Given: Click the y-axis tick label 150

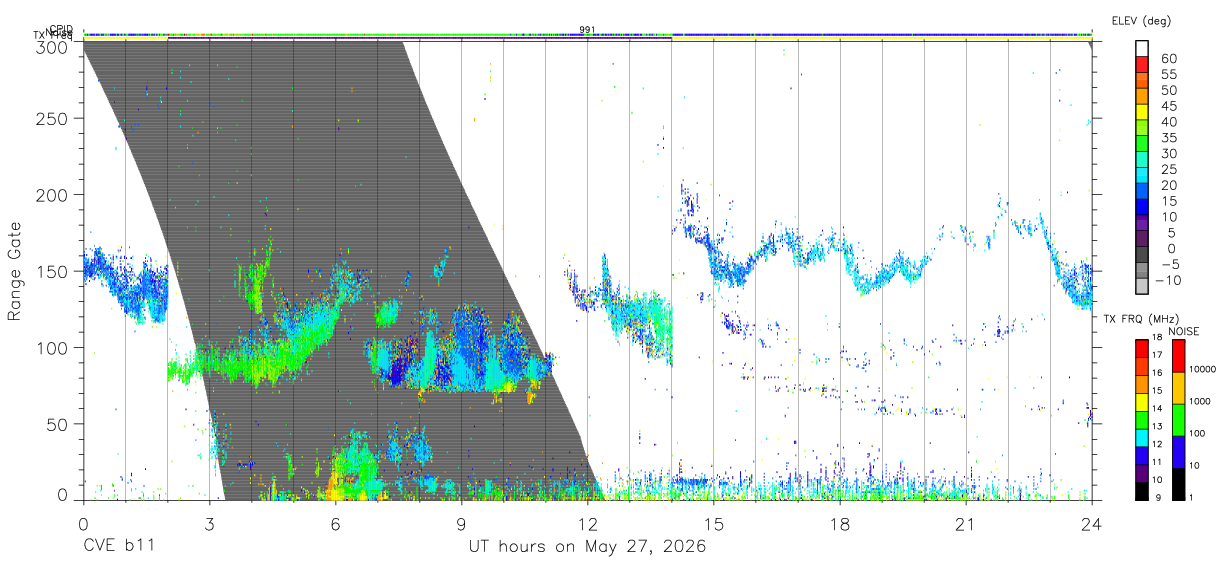Looking at the screenshot, I should click(53, 271).
